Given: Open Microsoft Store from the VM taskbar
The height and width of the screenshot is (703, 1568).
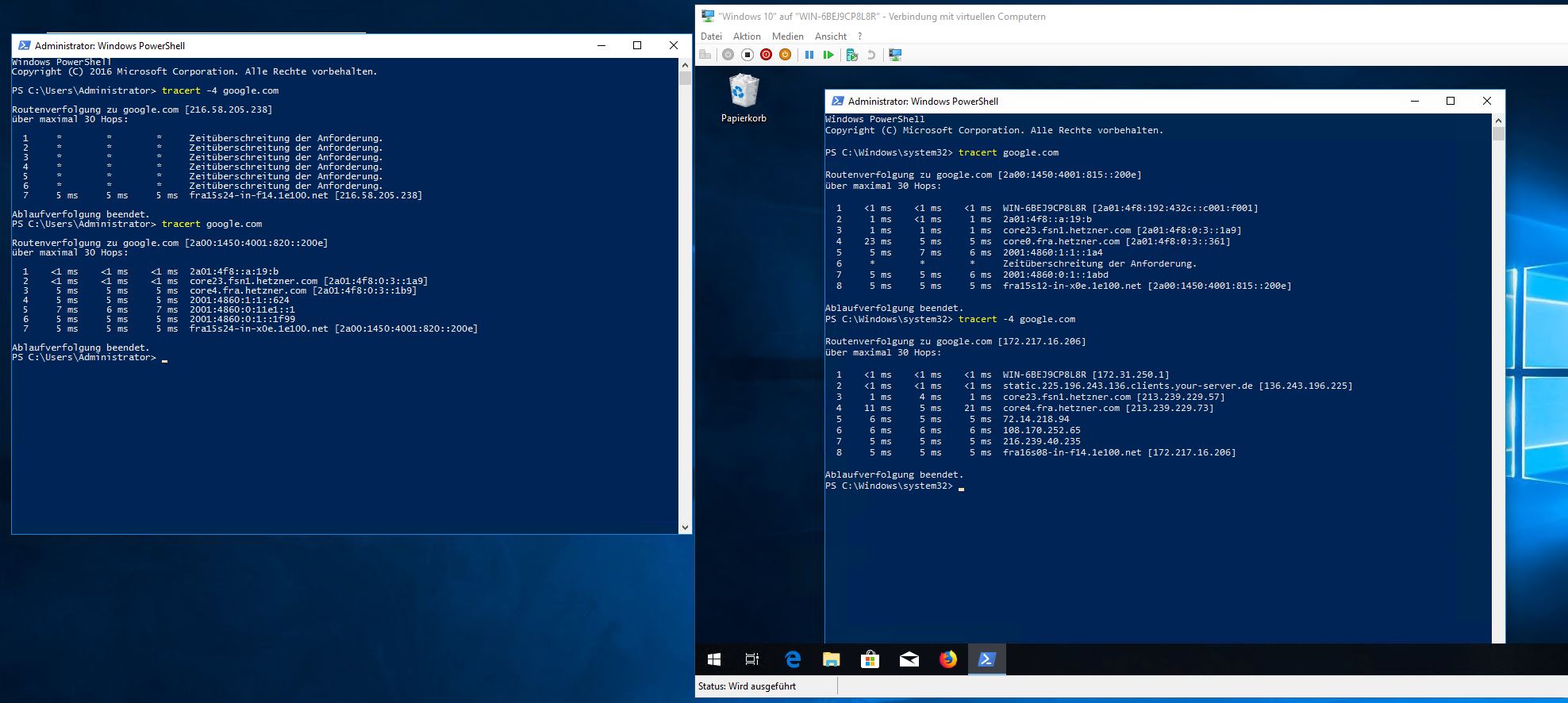Looking at the screenshot, I should tap(870, 659).
